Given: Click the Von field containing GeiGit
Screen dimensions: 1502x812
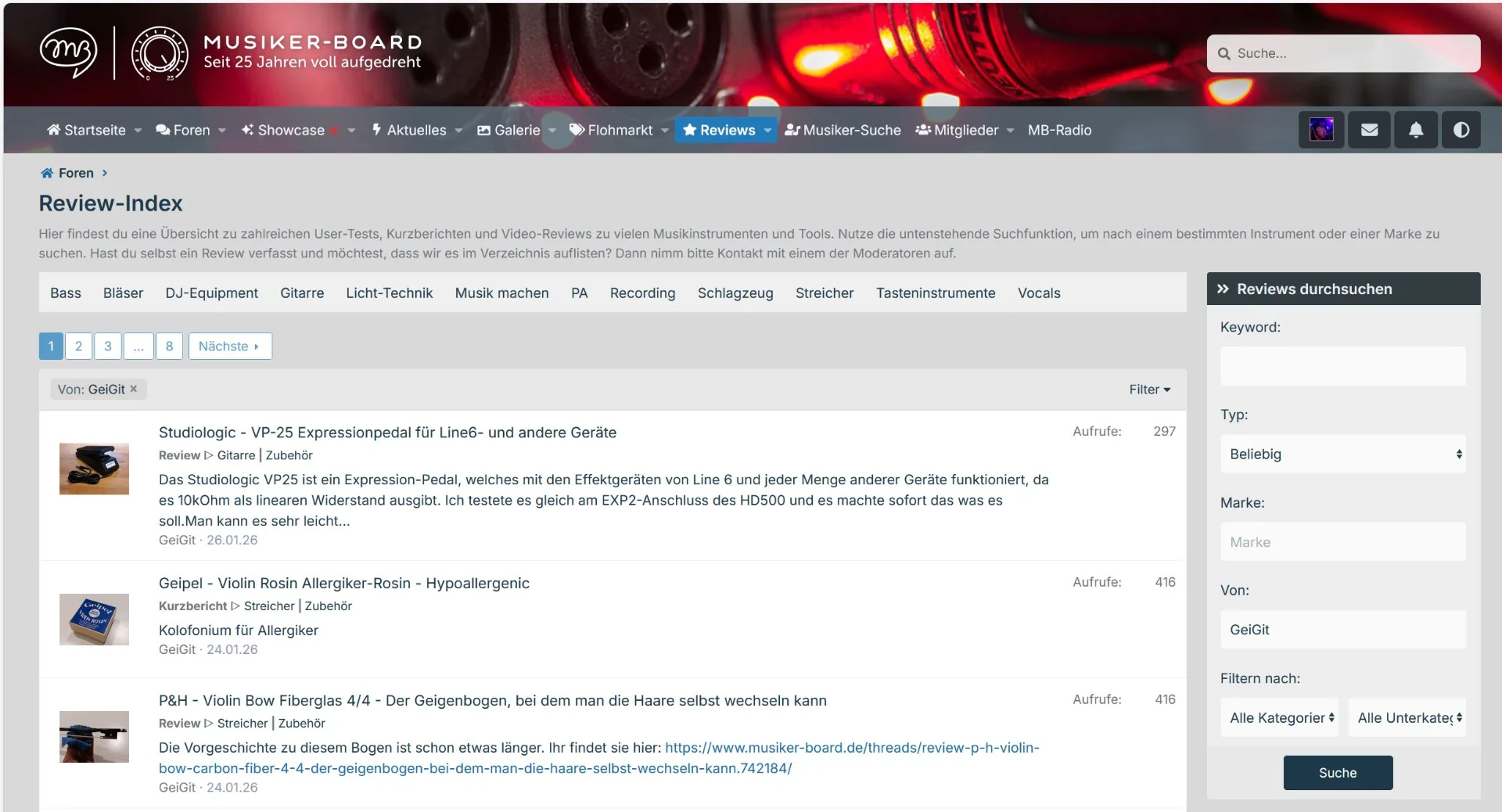Looking at the screenshot, I should point(1342,629).
